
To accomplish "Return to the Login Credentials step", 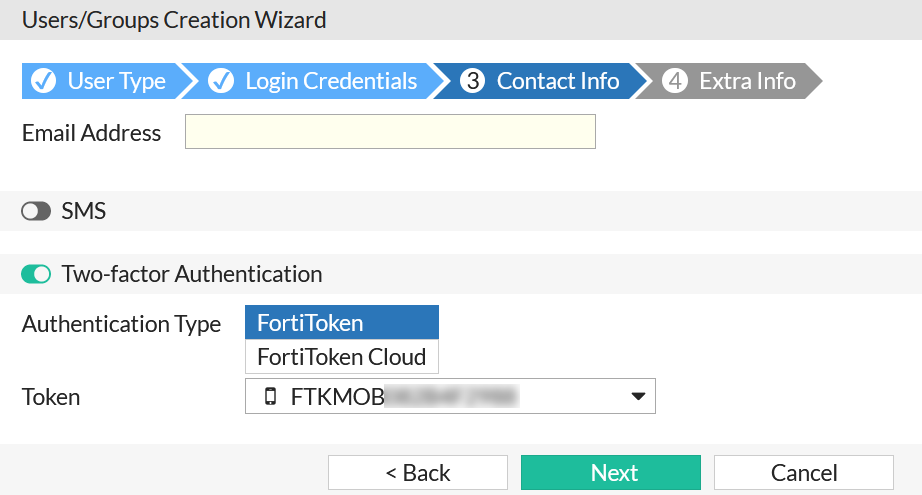I will coord(330,81).
